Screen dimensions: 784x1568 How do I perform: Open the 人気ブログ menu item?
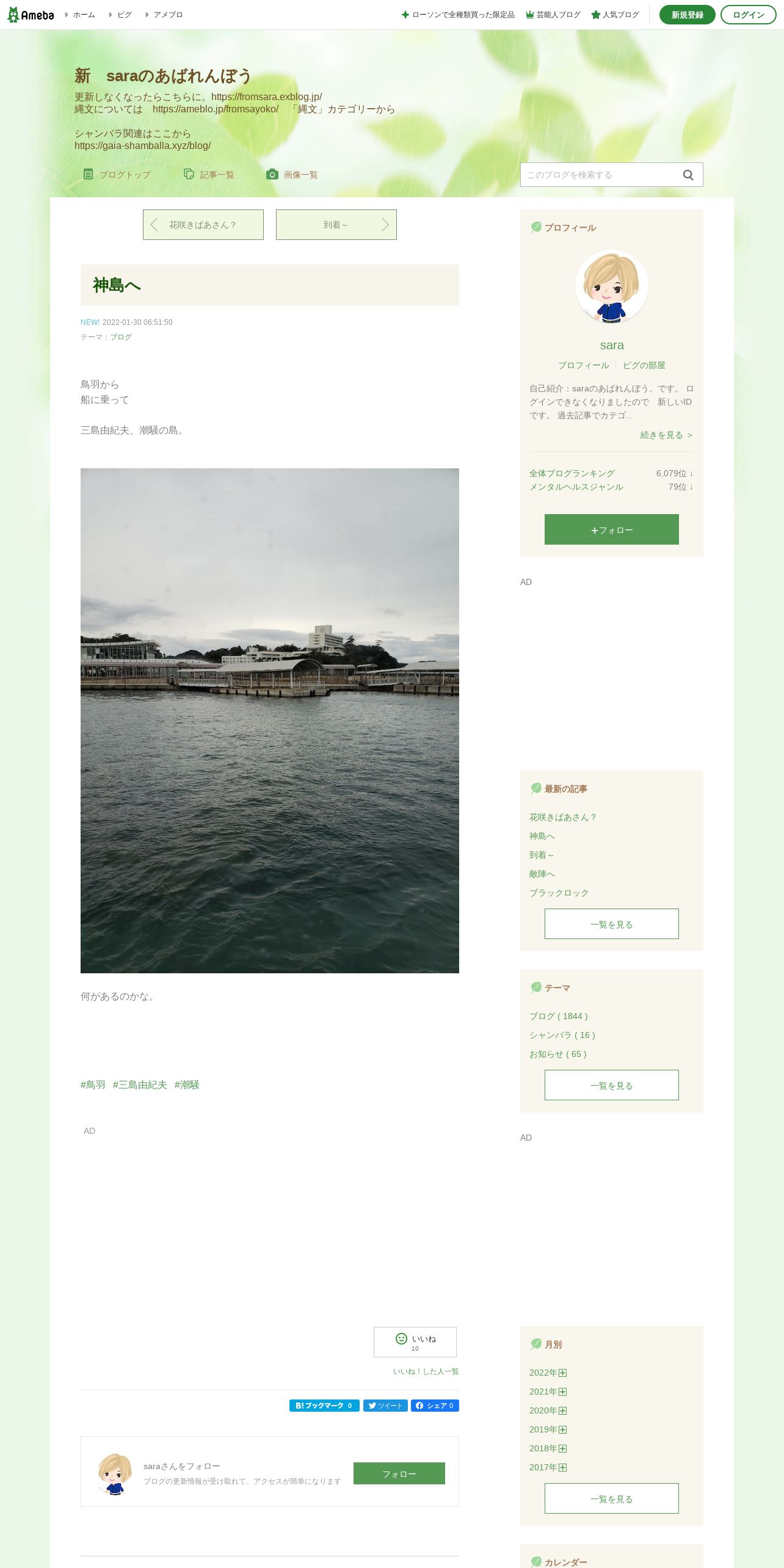pyautogui.click(x=615, y=15)
